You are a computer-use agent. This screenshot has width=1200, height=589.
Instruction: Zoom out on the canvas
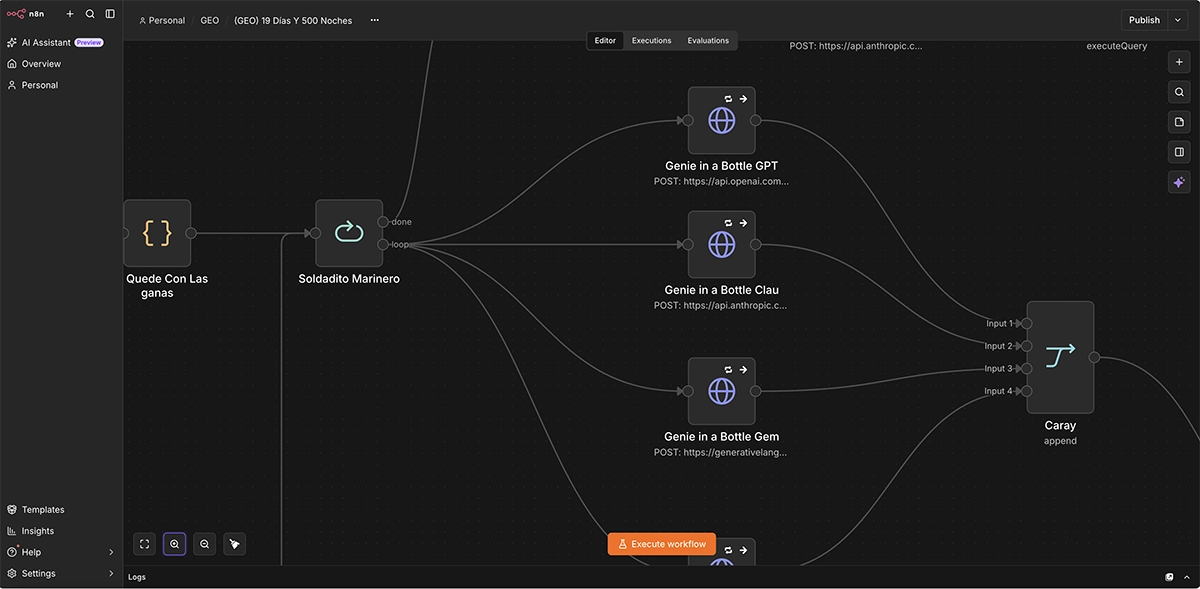pos(204,544)
